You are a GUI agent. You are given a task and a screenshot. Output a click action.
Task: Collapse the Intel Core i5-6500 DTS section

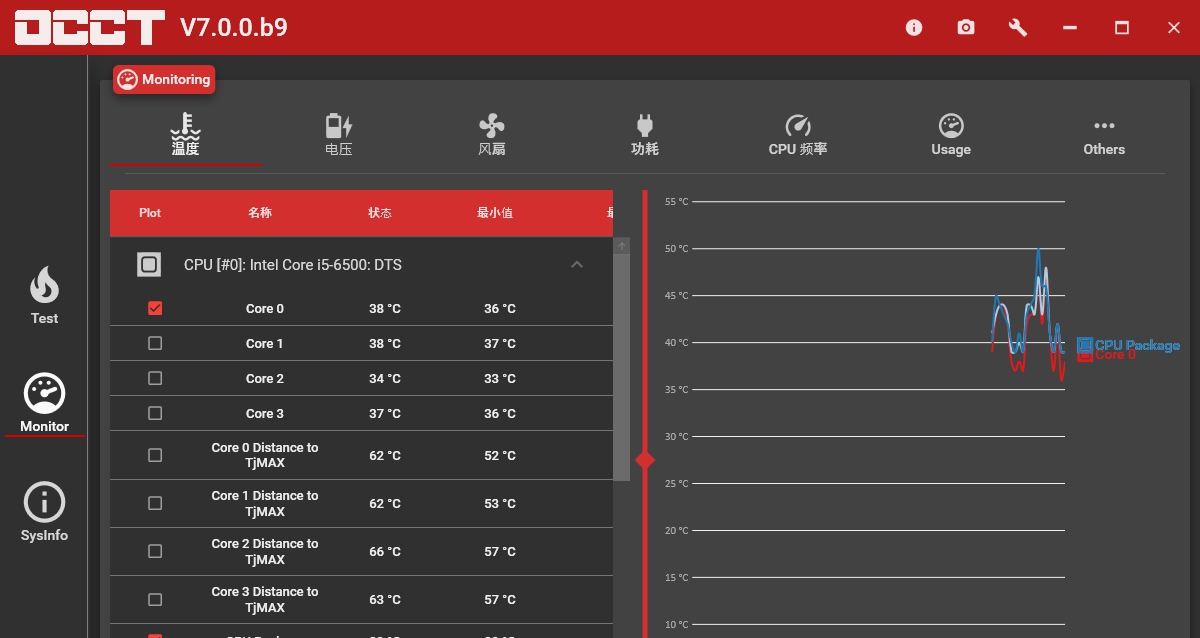[577, 264]
